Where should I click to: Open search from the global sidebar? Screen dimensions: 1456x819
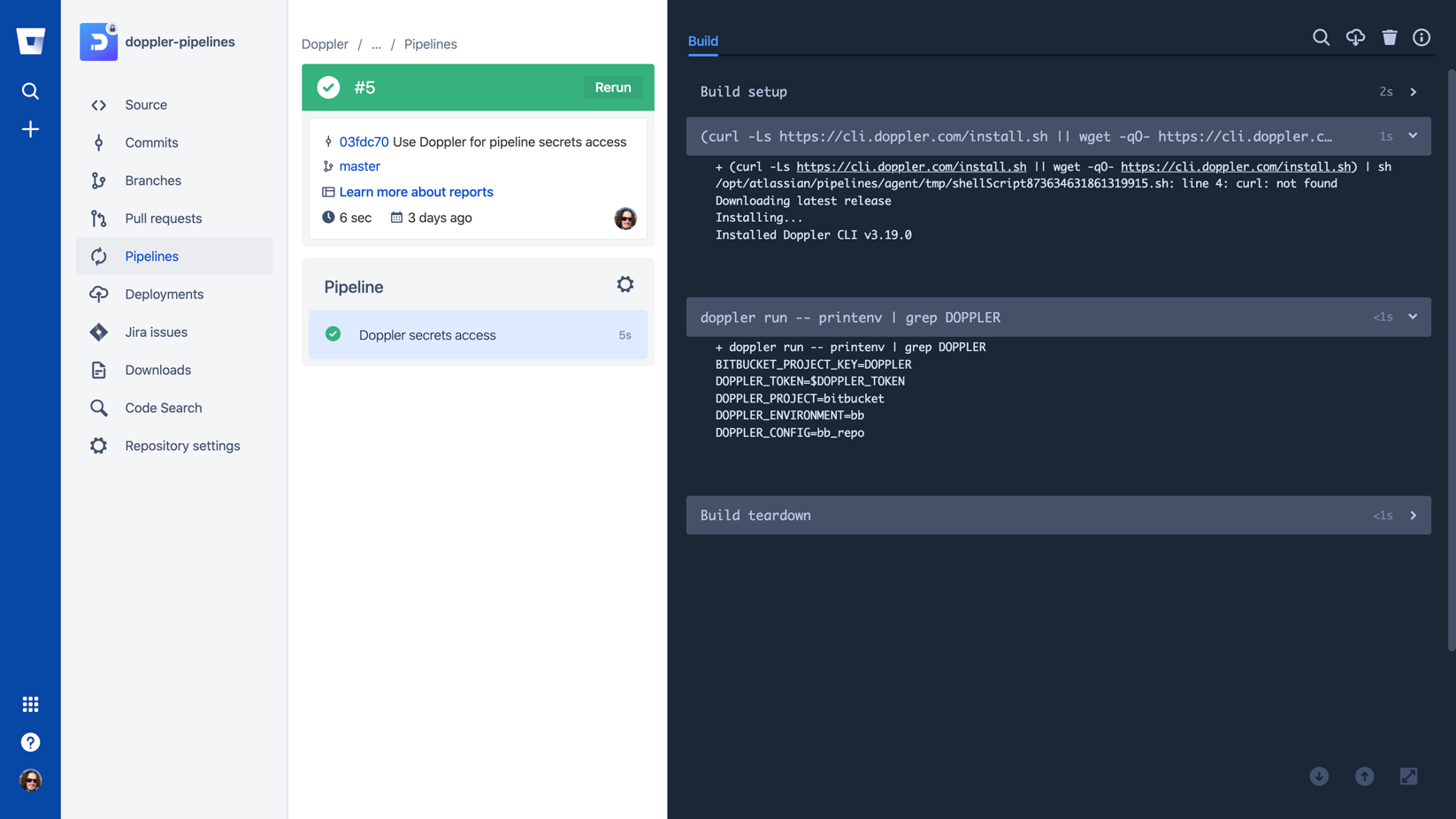[30, 91]
